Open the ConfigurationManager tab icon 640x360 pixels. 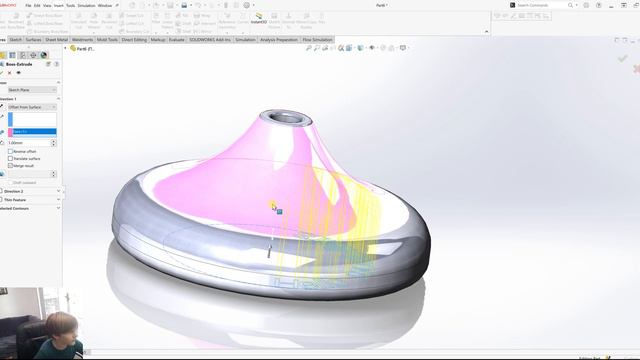[x=23, y=55]
